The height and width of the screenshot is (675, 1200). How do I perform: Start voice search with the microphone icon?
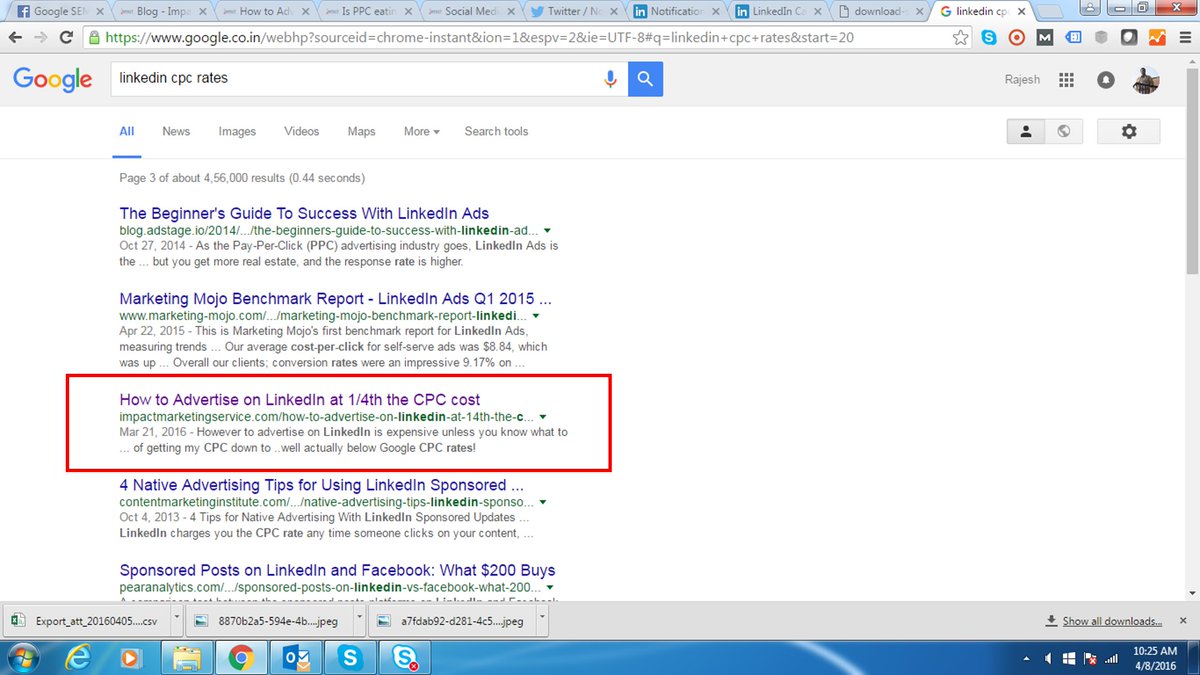(611, 79)
